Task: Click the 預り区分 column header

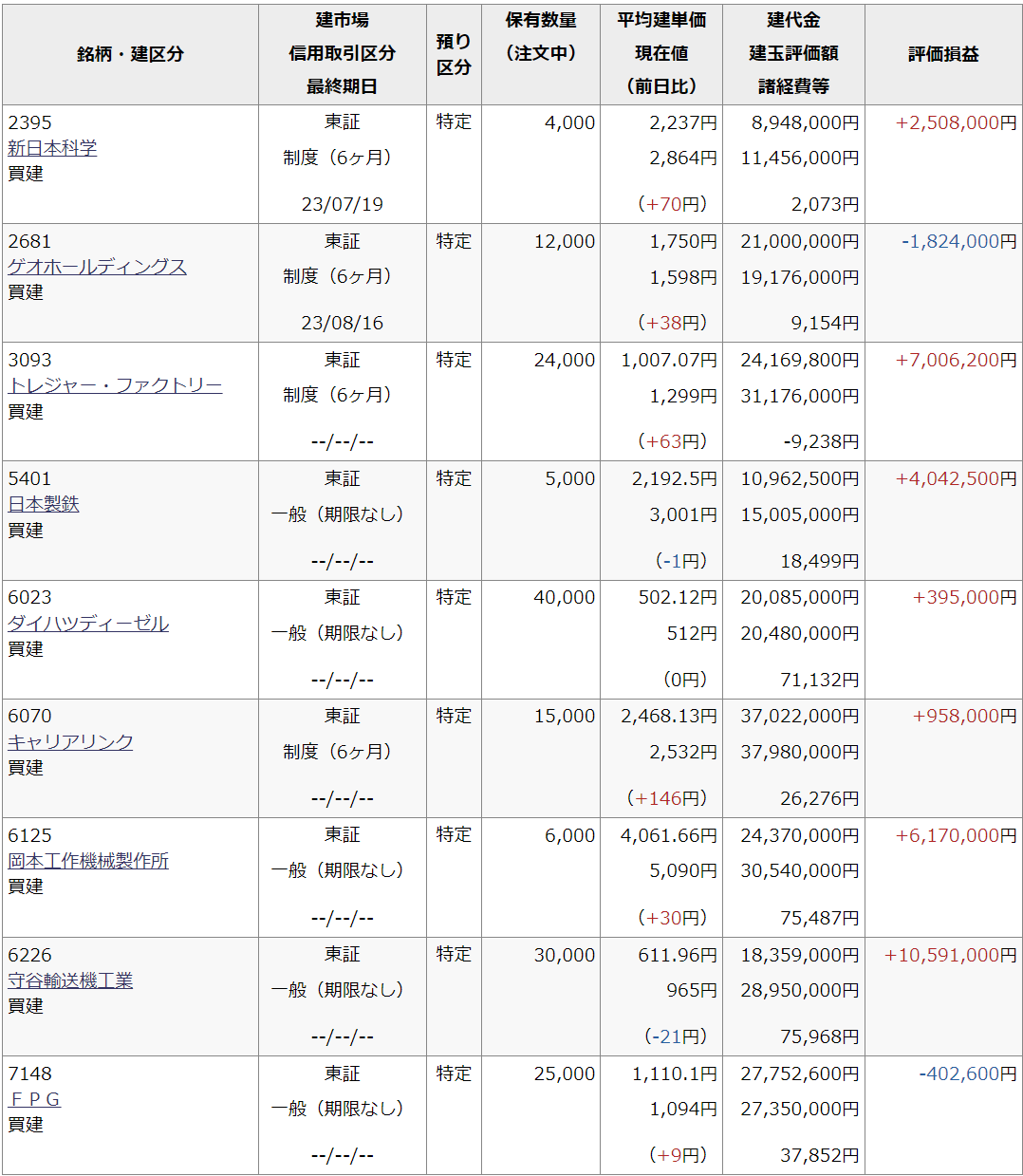Action: pyautogui.click(x=454, y=54)
